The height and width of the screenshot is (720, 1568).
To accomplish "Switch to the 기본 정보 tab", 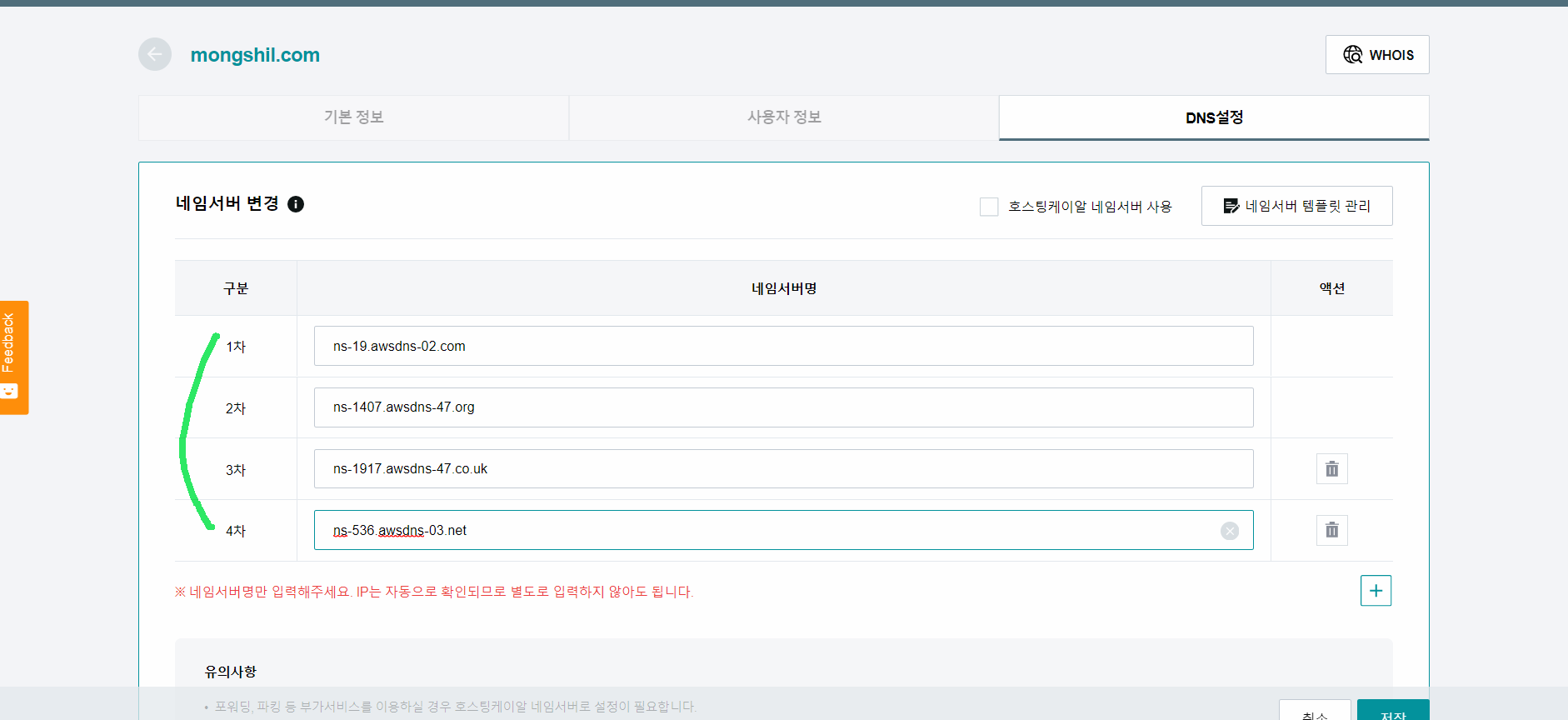I will click(353, 117).
